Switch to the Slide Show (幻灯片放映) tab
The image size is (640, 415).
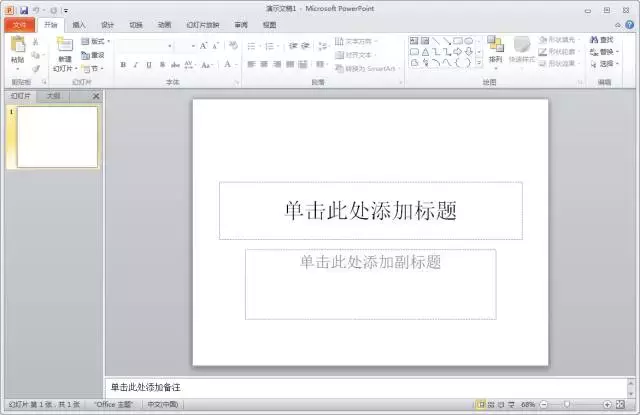point(203,25)
